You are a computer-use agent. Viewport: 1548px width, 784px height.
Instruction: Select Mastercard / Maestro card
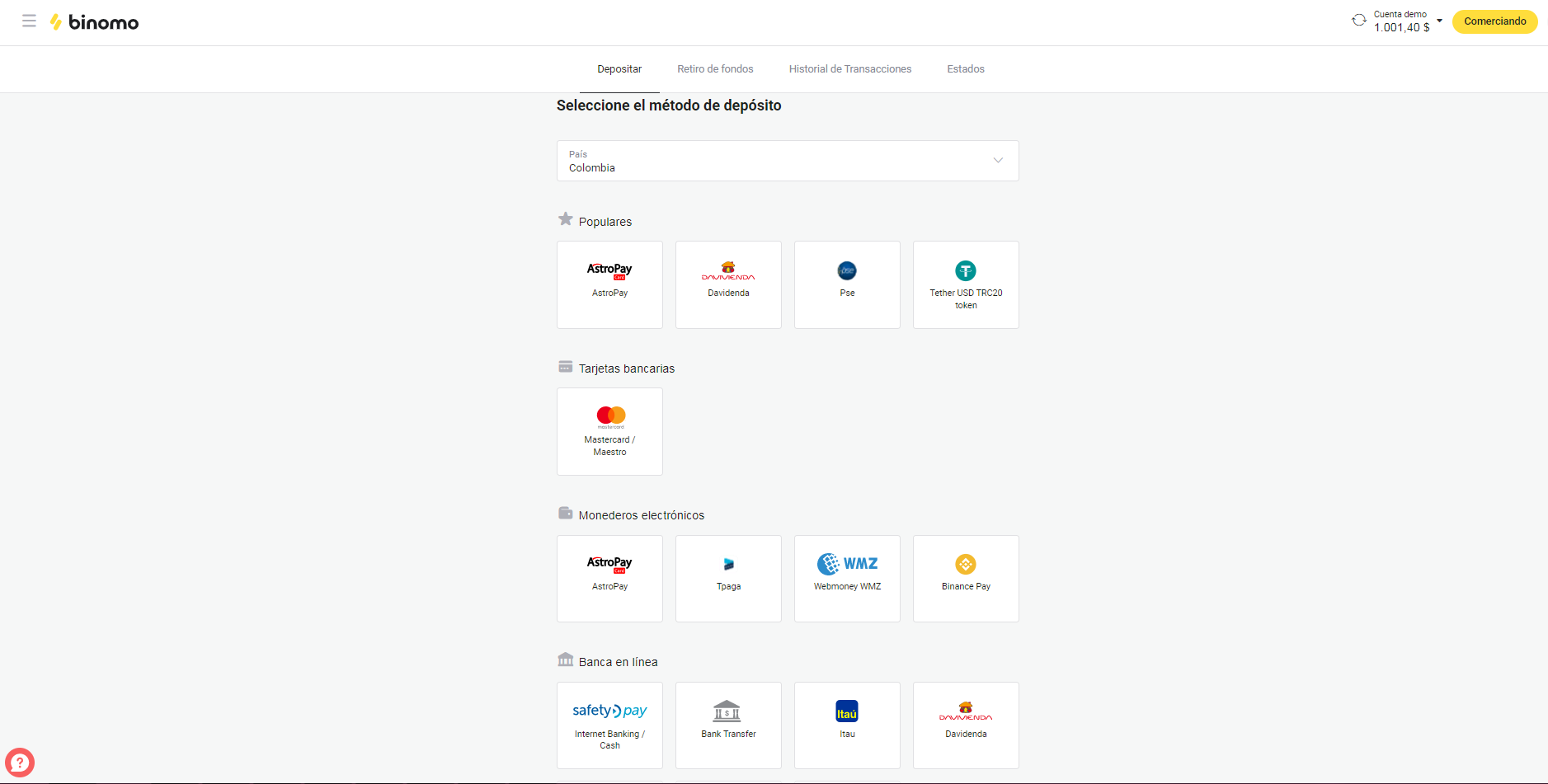pyautogui.click(x=609, y=431)
